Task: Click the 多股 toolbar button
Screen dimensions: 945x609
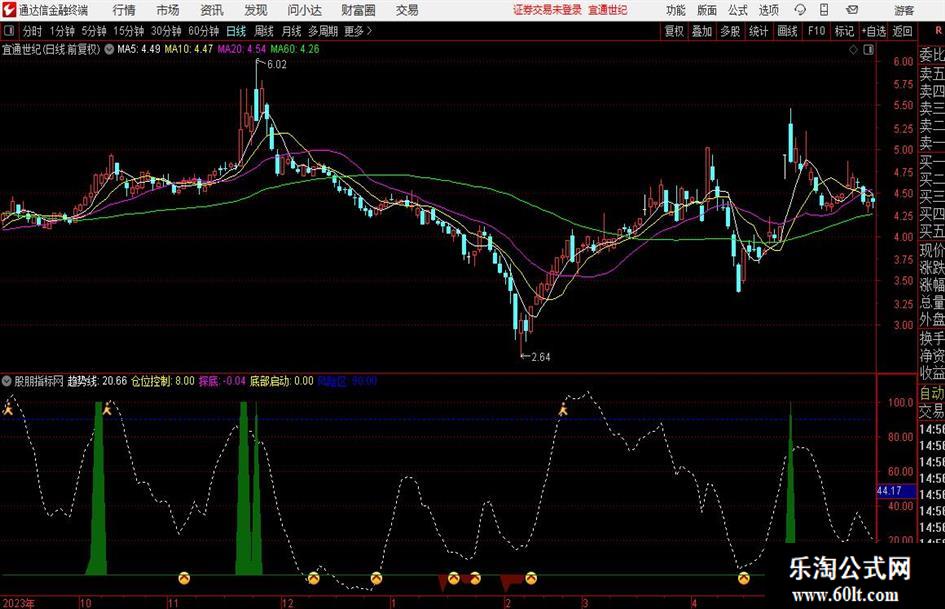Action: click(x=730, y=31)
